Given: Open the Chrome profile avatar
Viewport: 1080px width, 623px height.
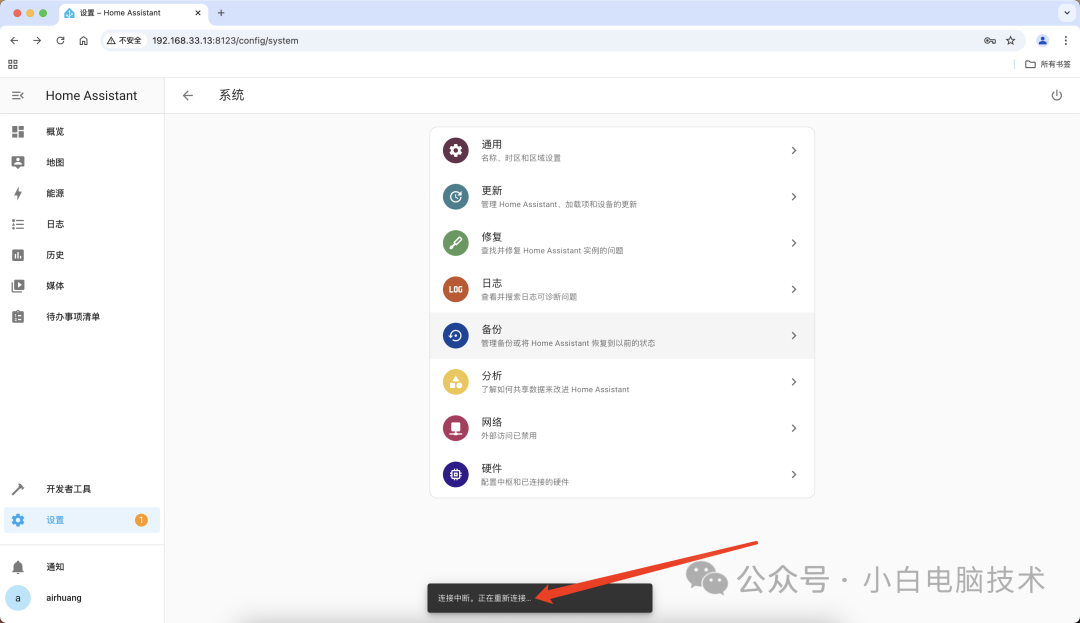Looking at the screenshot, I should click(1043, 41).
